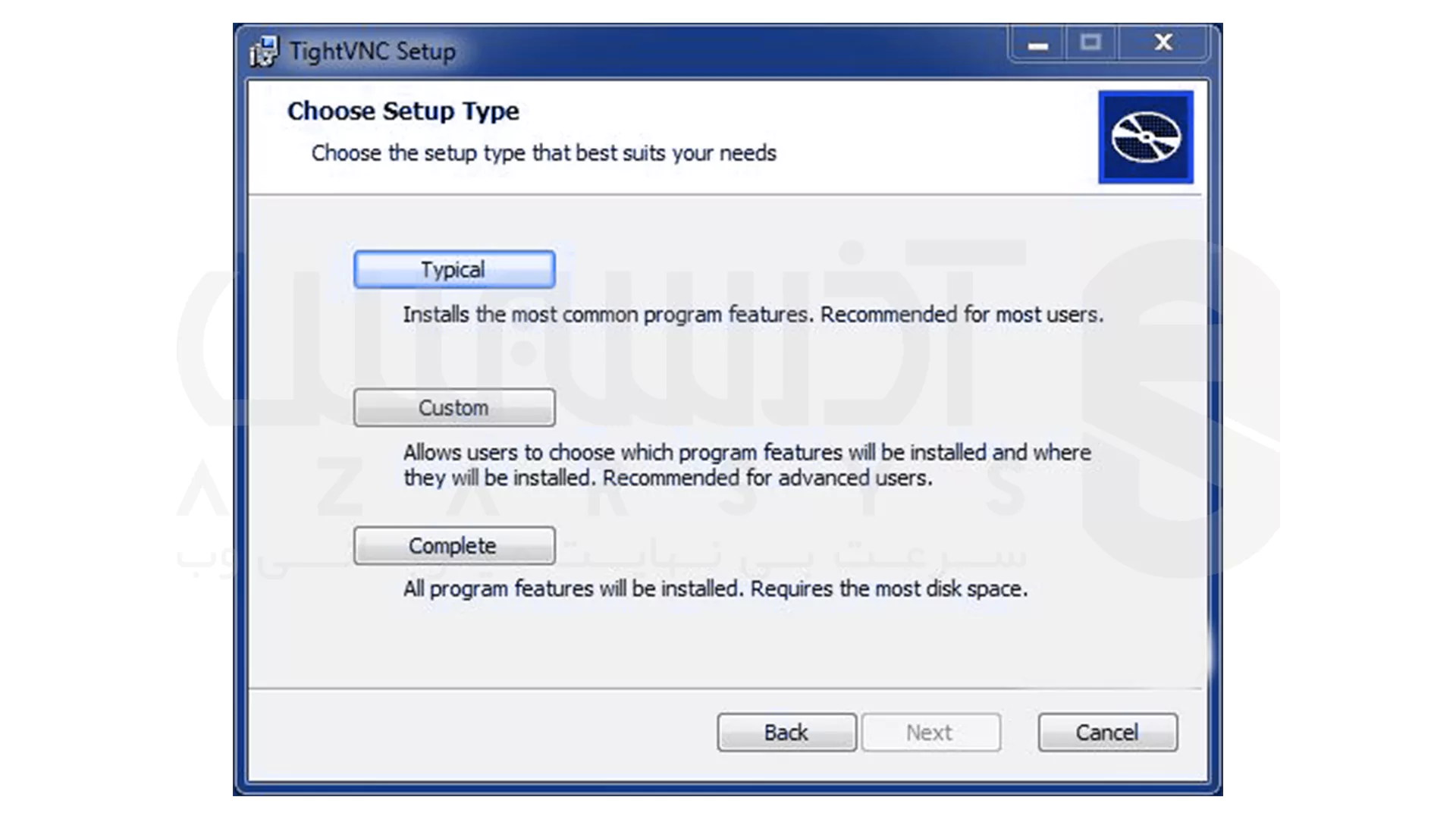Click the grayed-out maximize button
The image size is (1456, 819).
[1090, 43]
